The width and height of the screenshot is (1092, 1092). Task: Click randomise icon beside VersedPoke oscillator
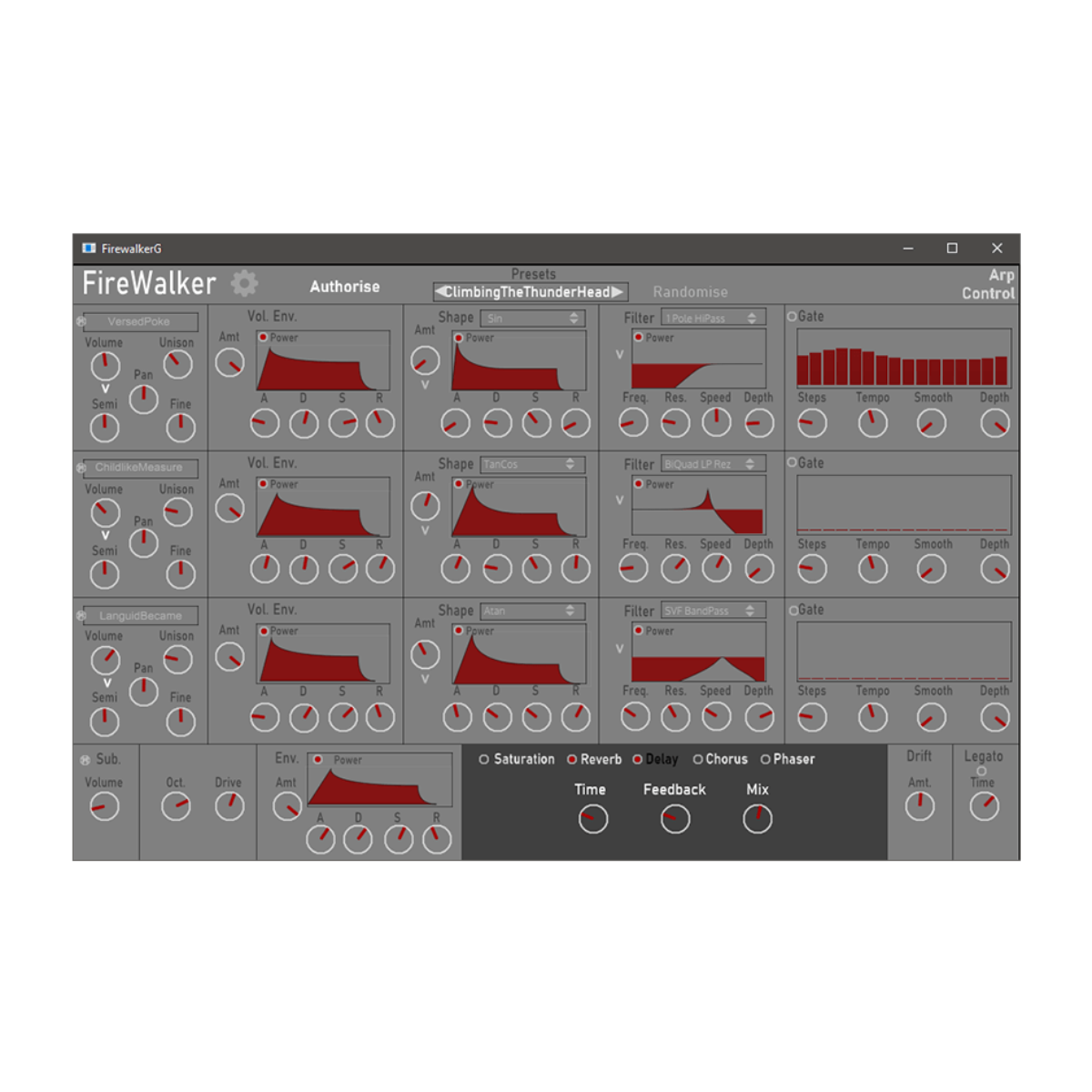click(81, 322)
